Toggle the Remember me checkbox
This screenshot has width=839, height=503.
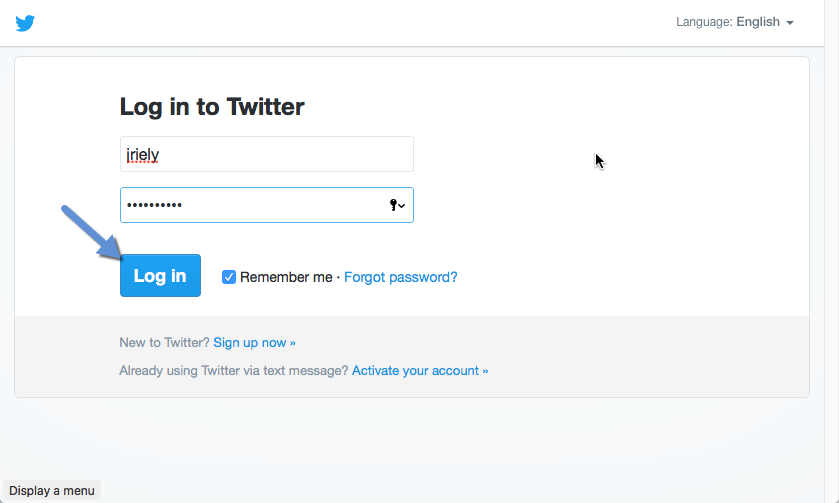[x=229, y=277]
